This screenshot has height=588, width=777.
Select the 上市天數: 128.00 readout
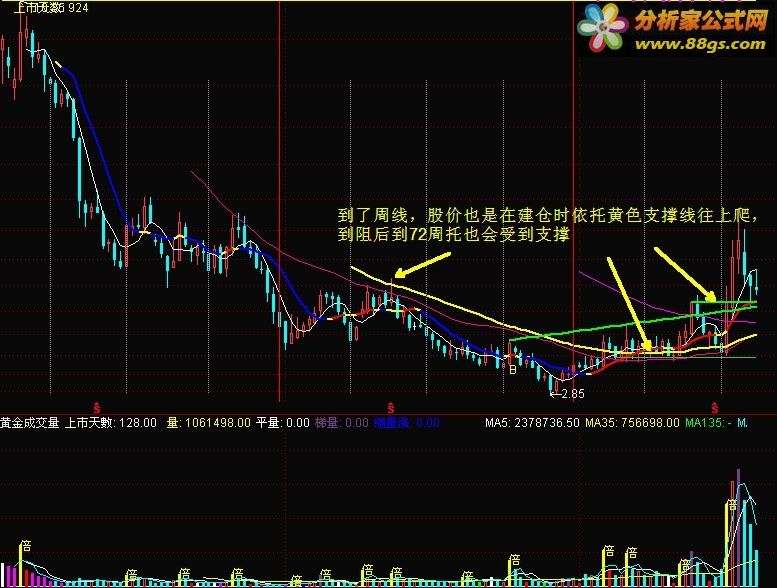pyautogui.click(x=111, y=423)
